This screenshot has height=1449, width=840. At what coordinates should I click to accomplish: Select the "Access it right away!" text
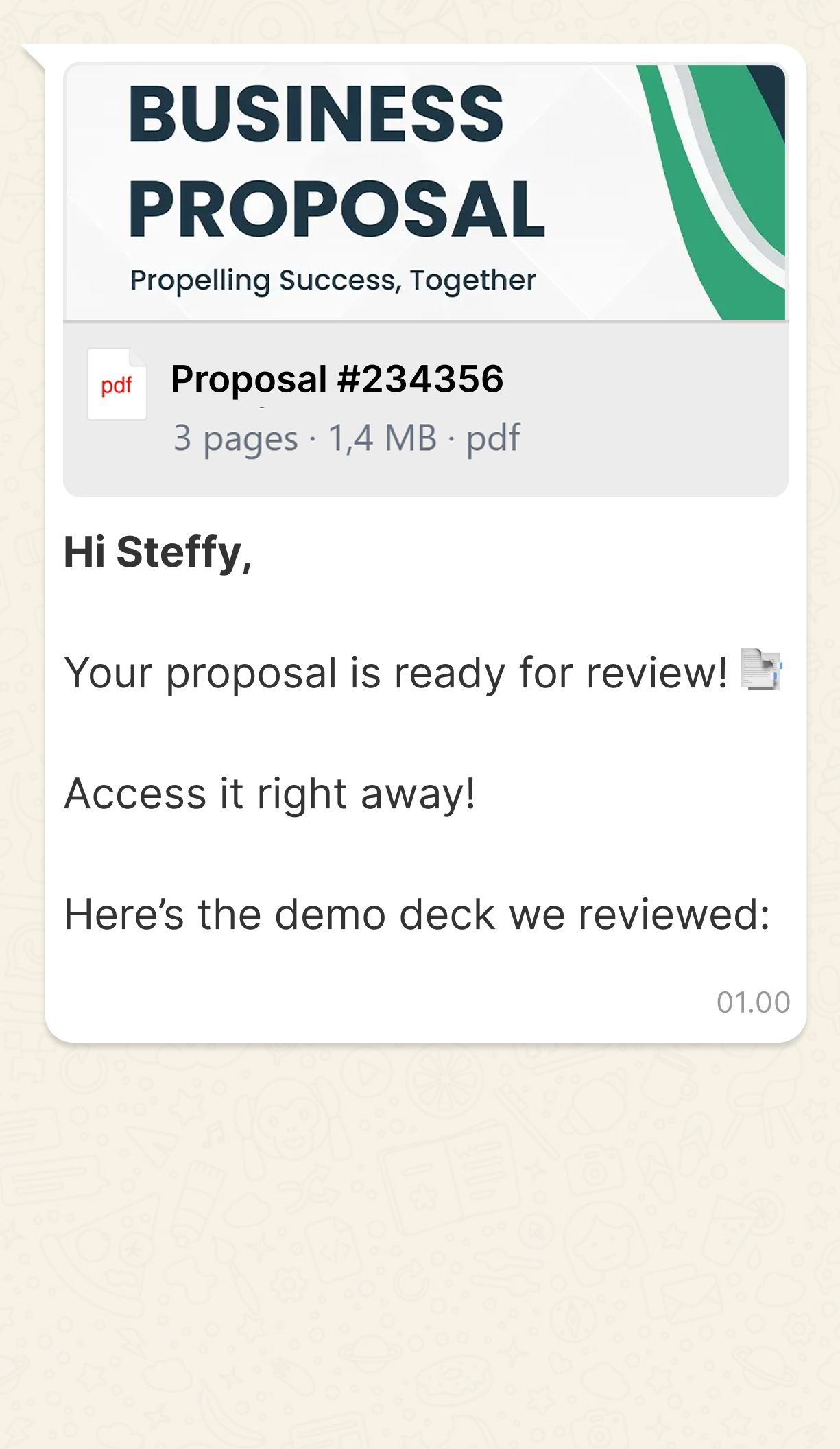pos(269,794)
